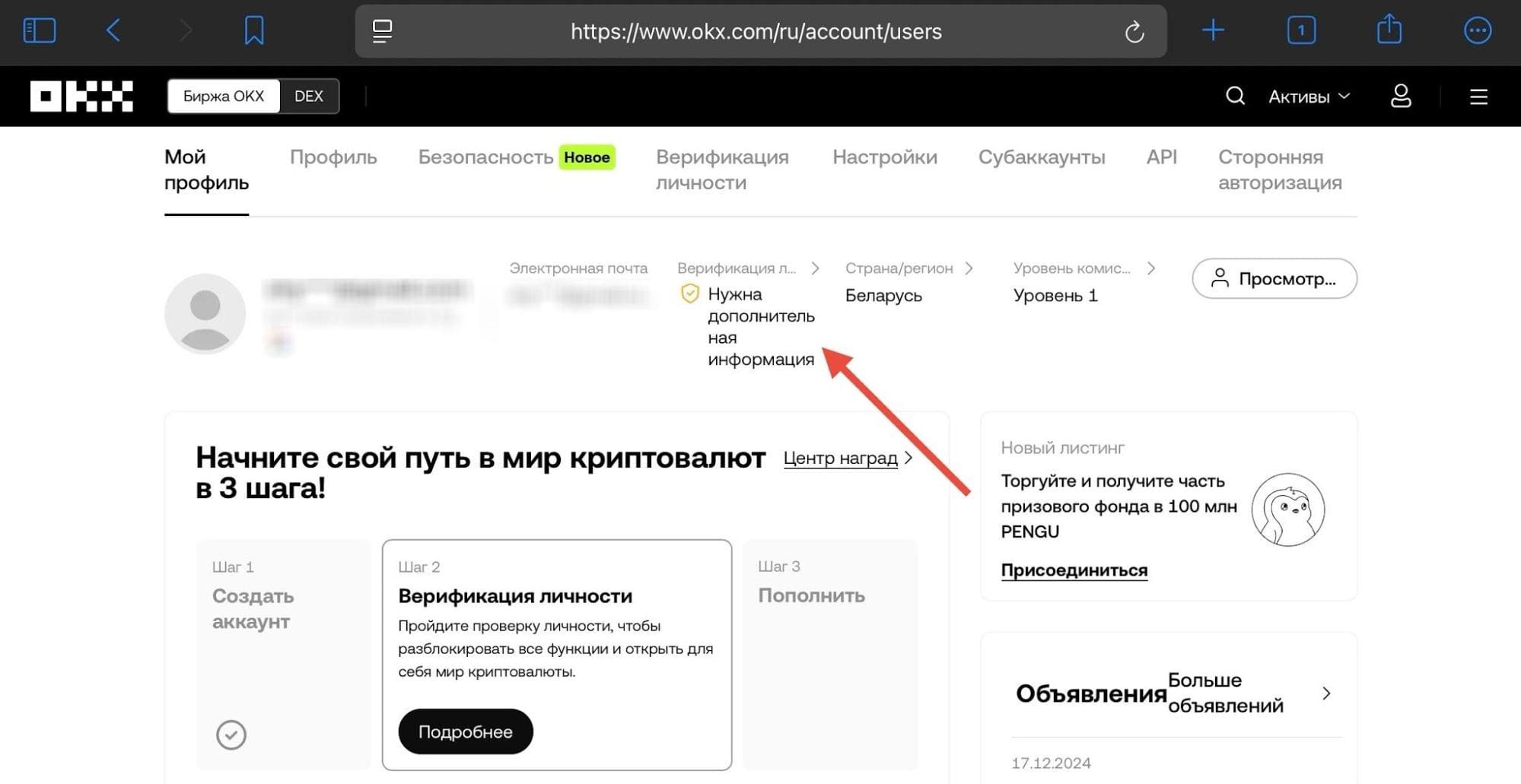Click the Уровень 1 fee level value
The height and width of the screenshot is (784, 1521).
pos(1055,295)
